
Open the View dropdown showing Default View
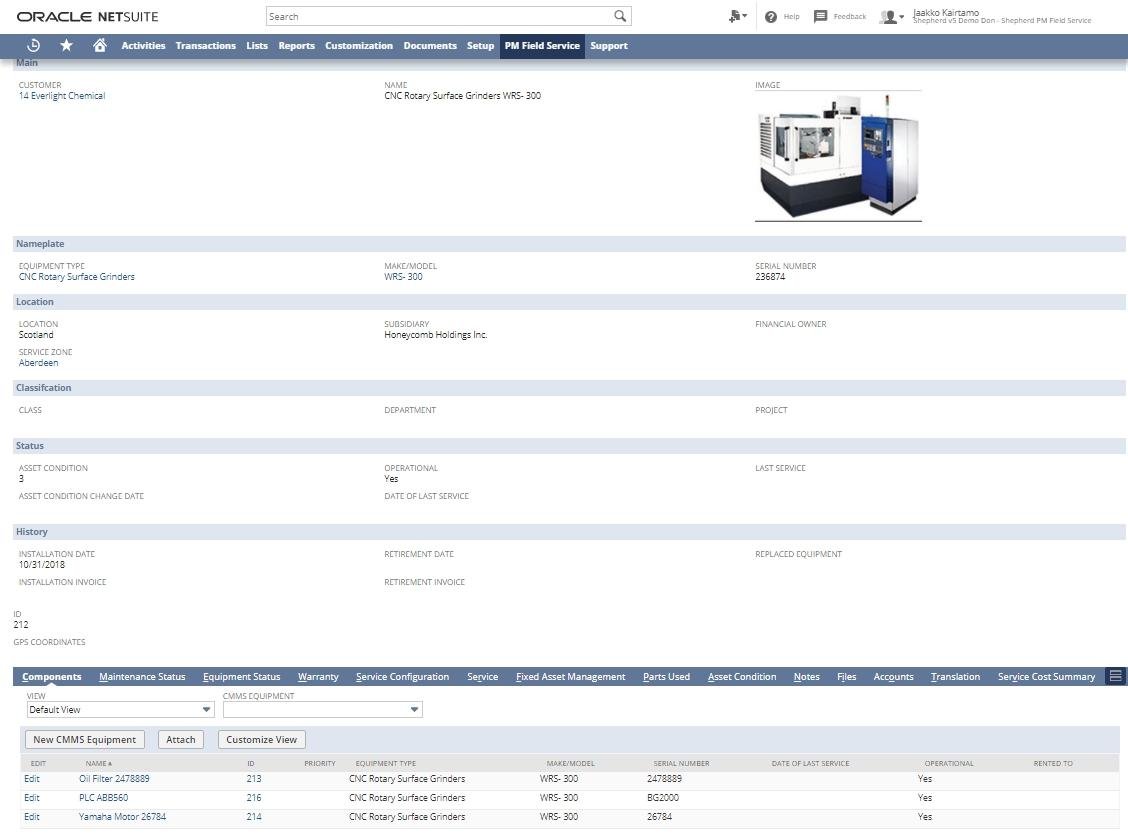pos(120,710)
